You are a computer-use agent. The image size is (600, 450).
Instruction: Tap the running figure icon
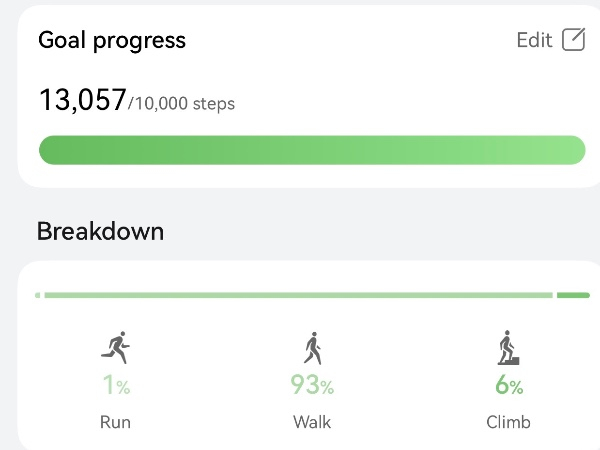click(116, 348)
